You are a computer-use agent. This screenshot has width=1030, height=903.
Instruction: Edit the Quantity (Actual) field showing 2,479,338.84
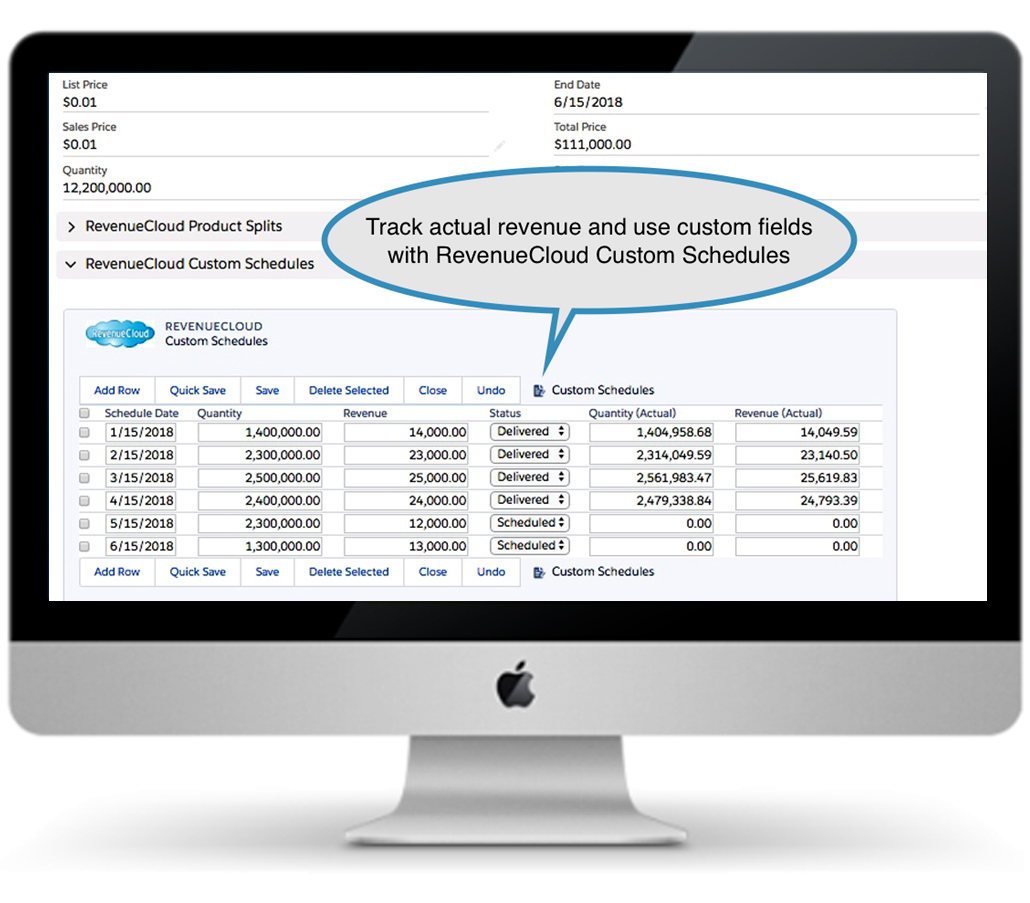(652, 500)
